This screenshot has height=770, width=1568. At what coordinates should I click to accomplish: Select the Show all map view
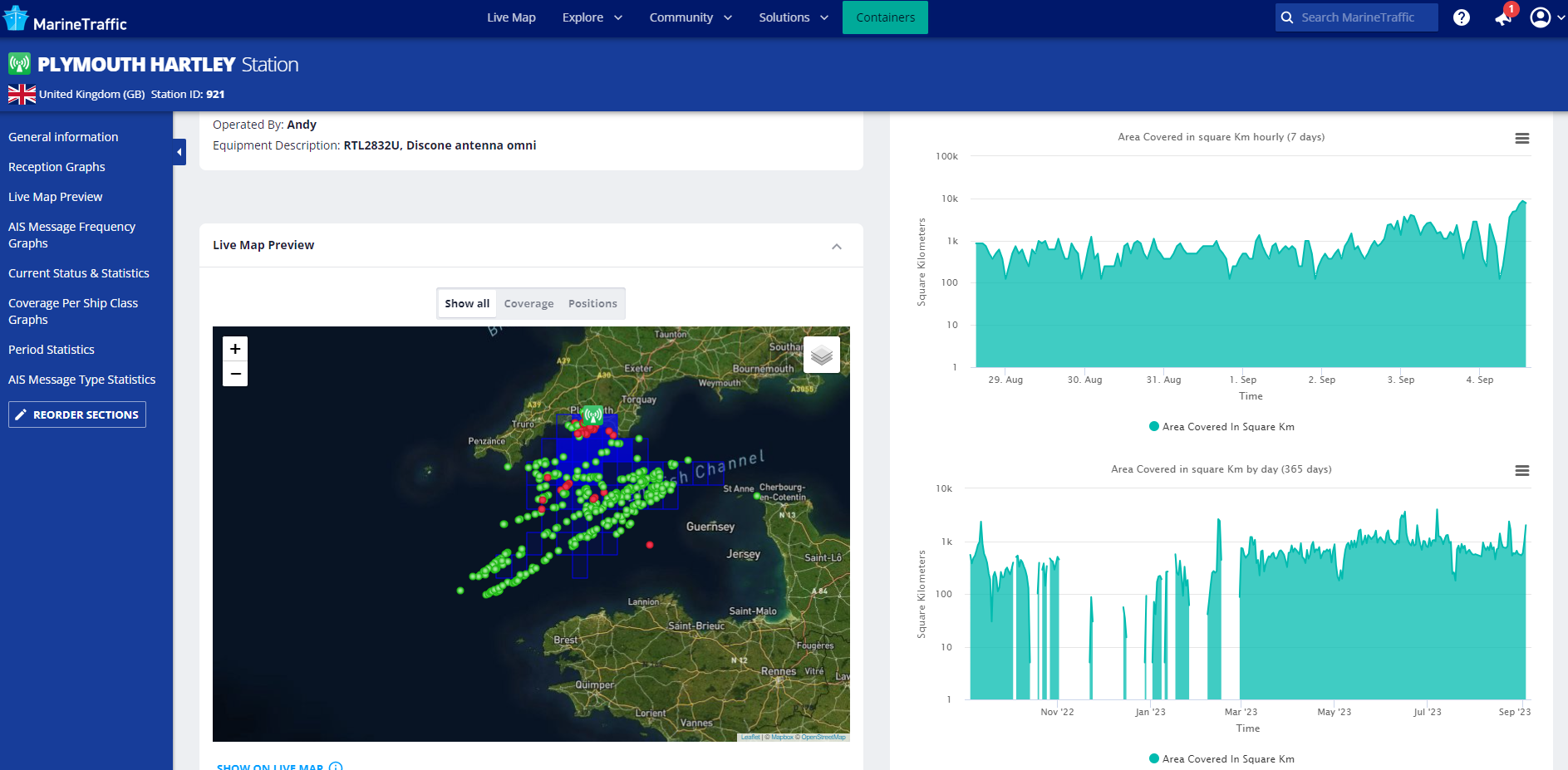467,304
